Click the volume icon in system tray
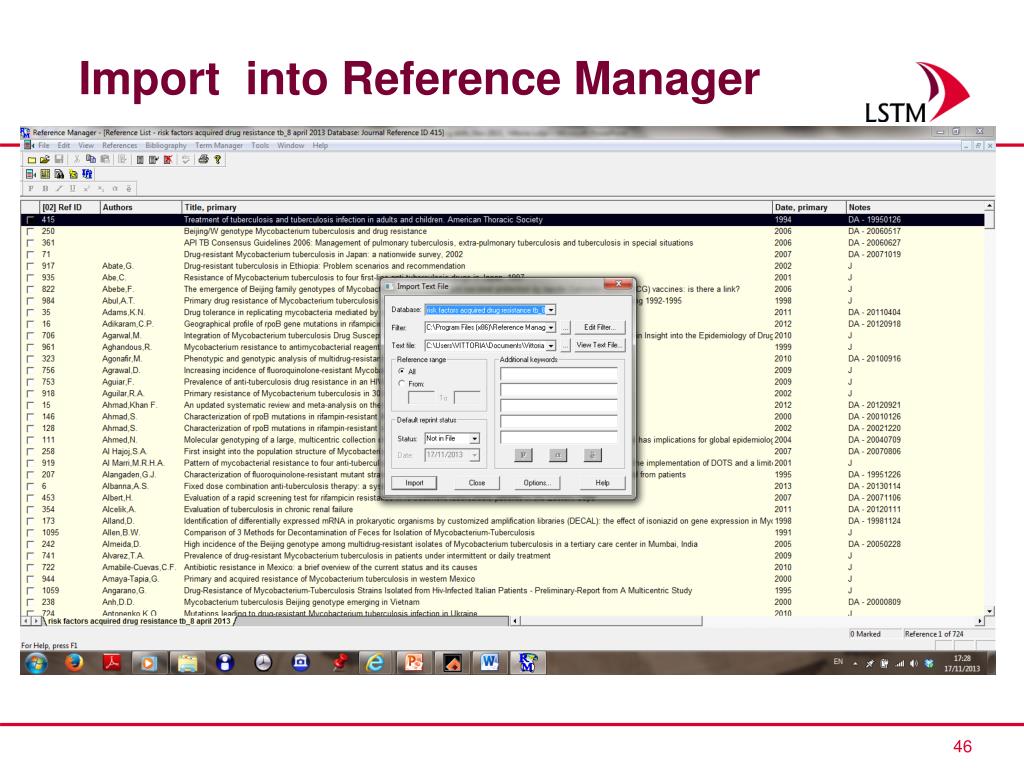Image resolution: width=1024 pixels, height=768 pixels. pyautogui.click(x=913, y=664)
